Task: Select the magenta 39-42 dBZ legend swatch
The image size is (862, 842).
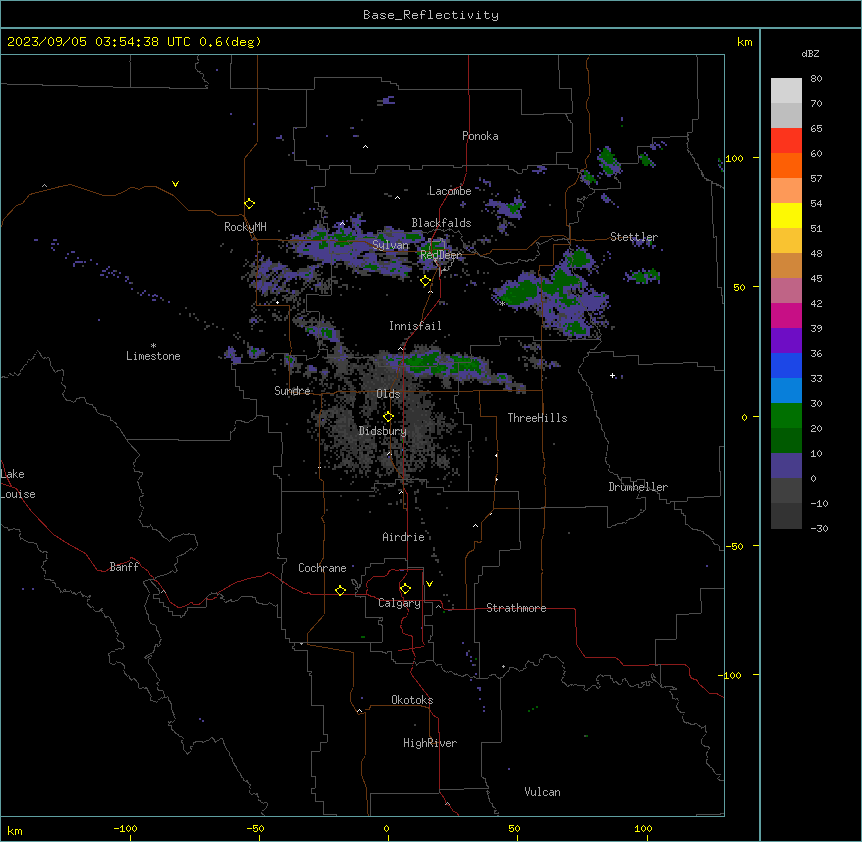Action: pos(786,315)
